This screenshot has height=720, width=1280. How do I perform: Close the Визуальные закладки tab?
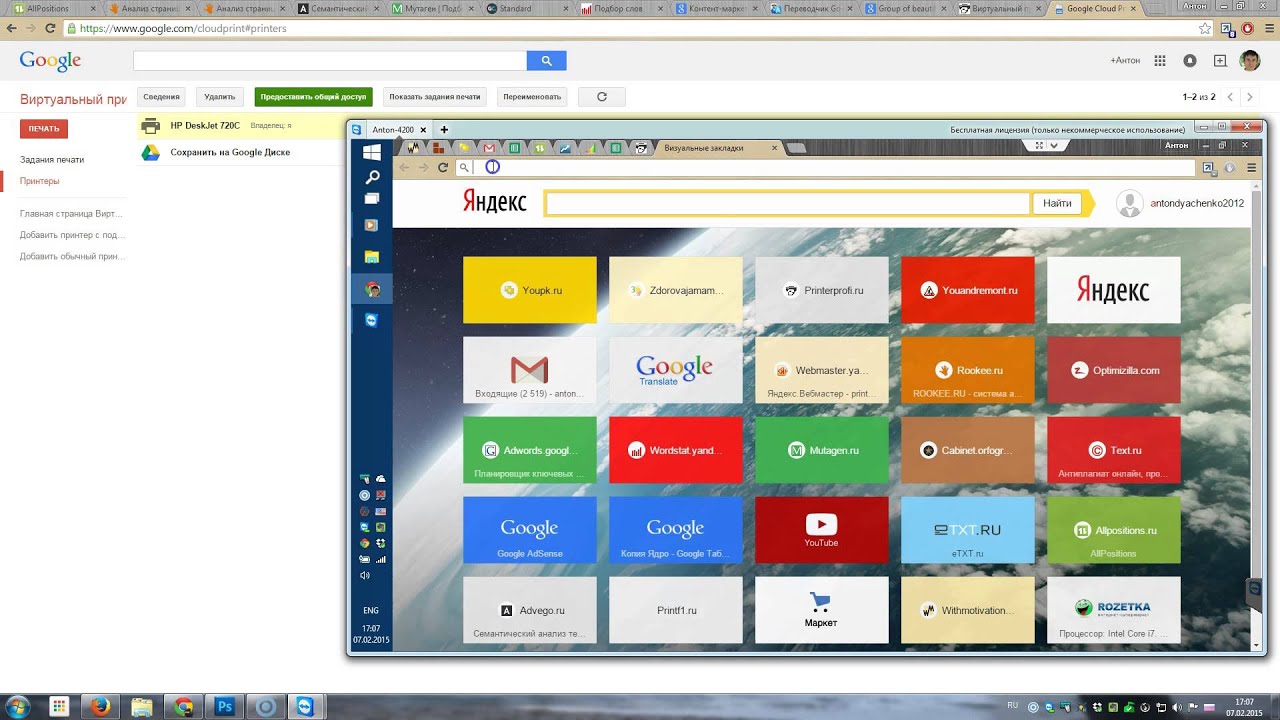click(x=774, y=148)
